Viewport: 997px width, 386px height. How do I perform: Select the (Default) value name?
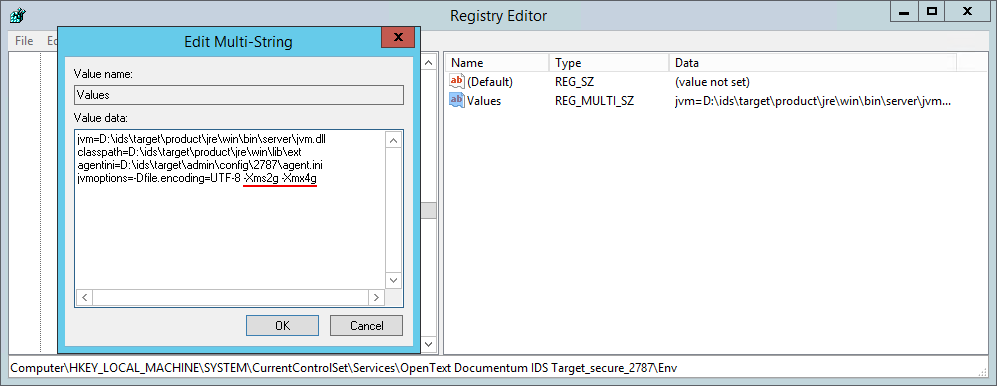[490, 82]
